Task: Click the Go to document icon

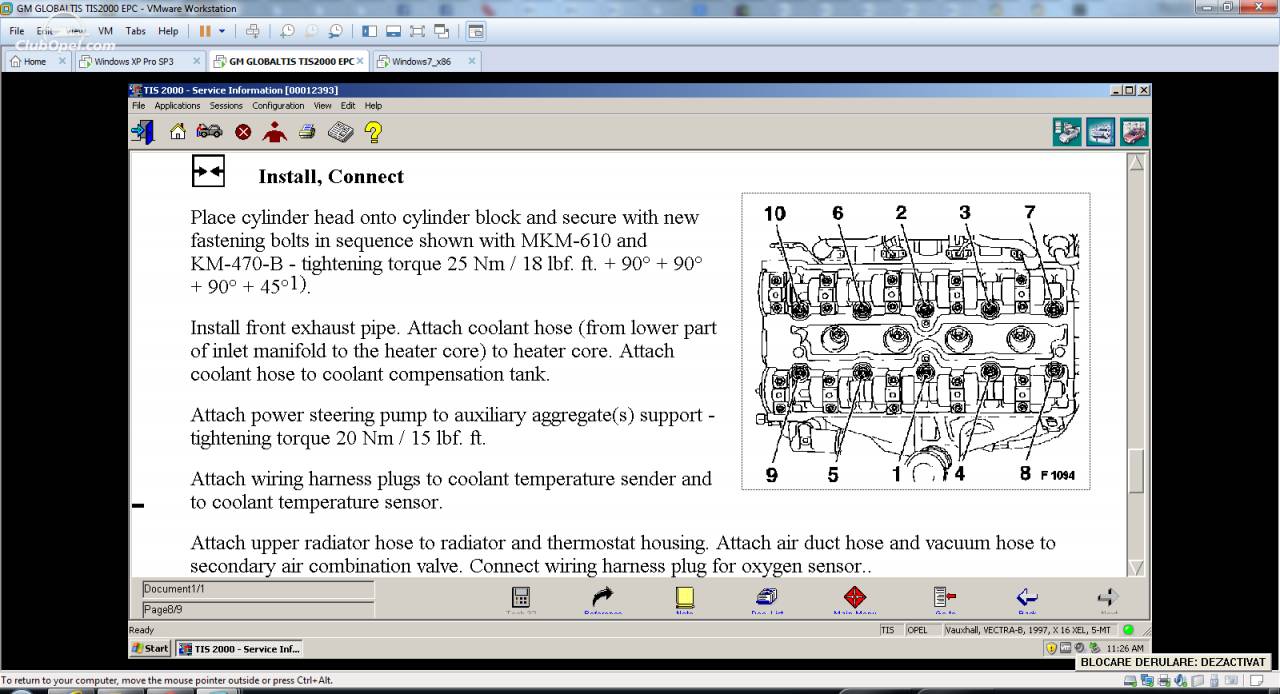Action: pyautogui.click(x=945, y=599)
